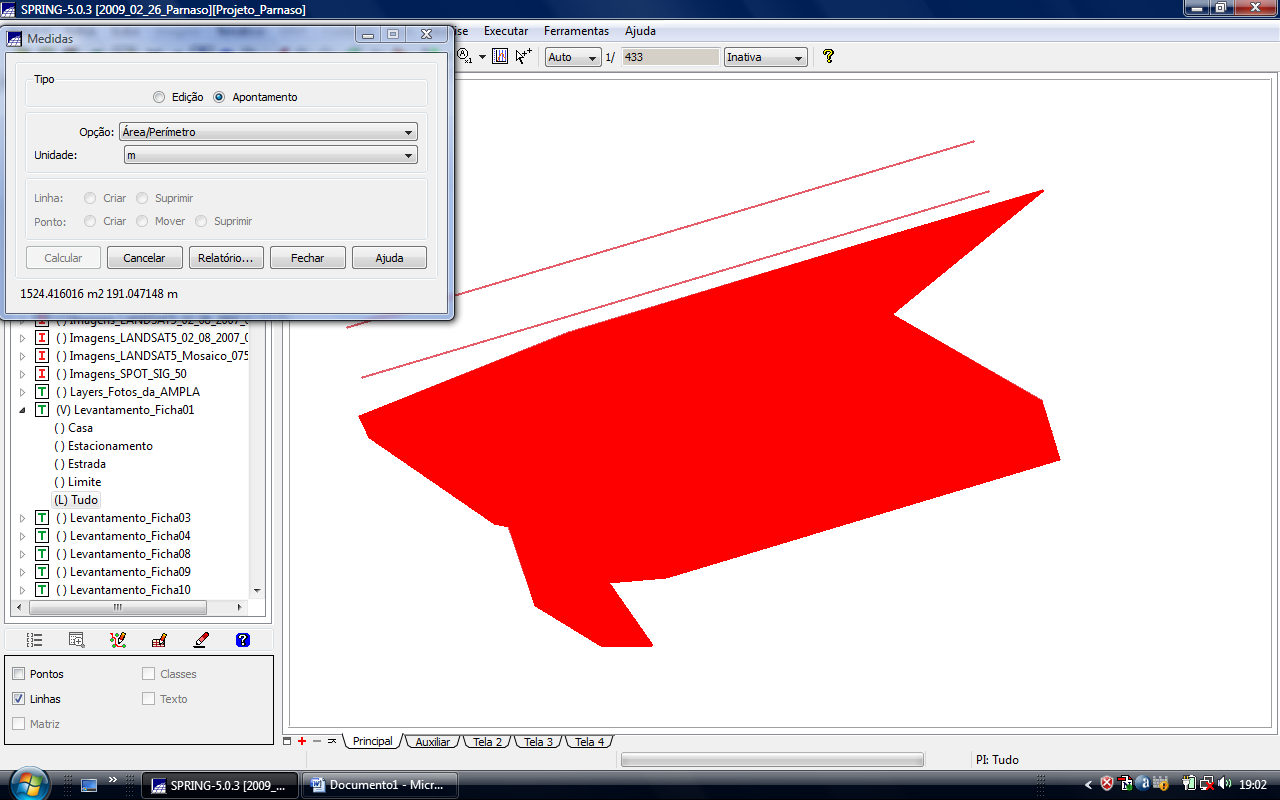The width and height of the screenshot is (1280, 800).
Task: Click the zoom x1 magnifier icon
Action: (x=465, y=57)
